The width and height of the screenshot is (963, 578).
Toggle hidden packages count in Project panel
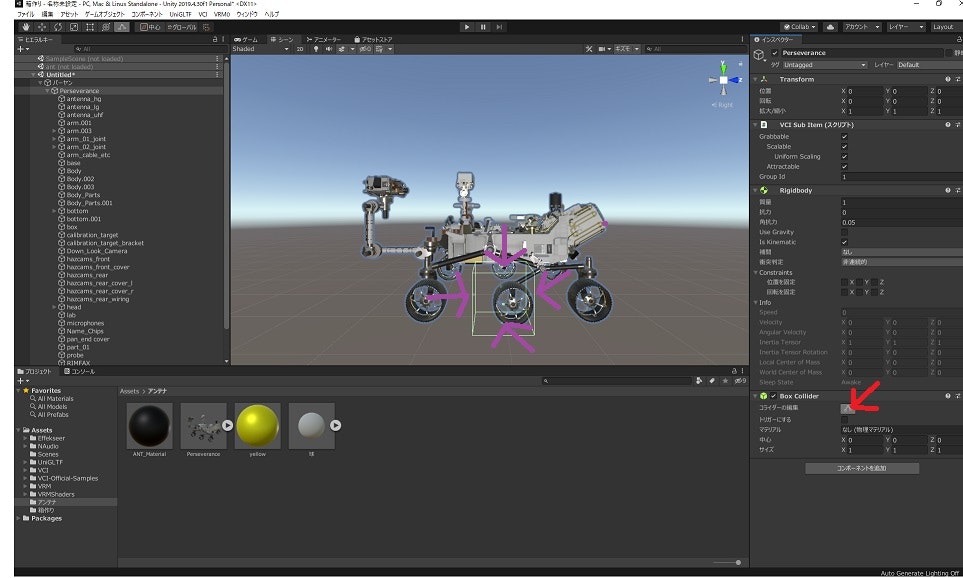[x=740, y=381]
